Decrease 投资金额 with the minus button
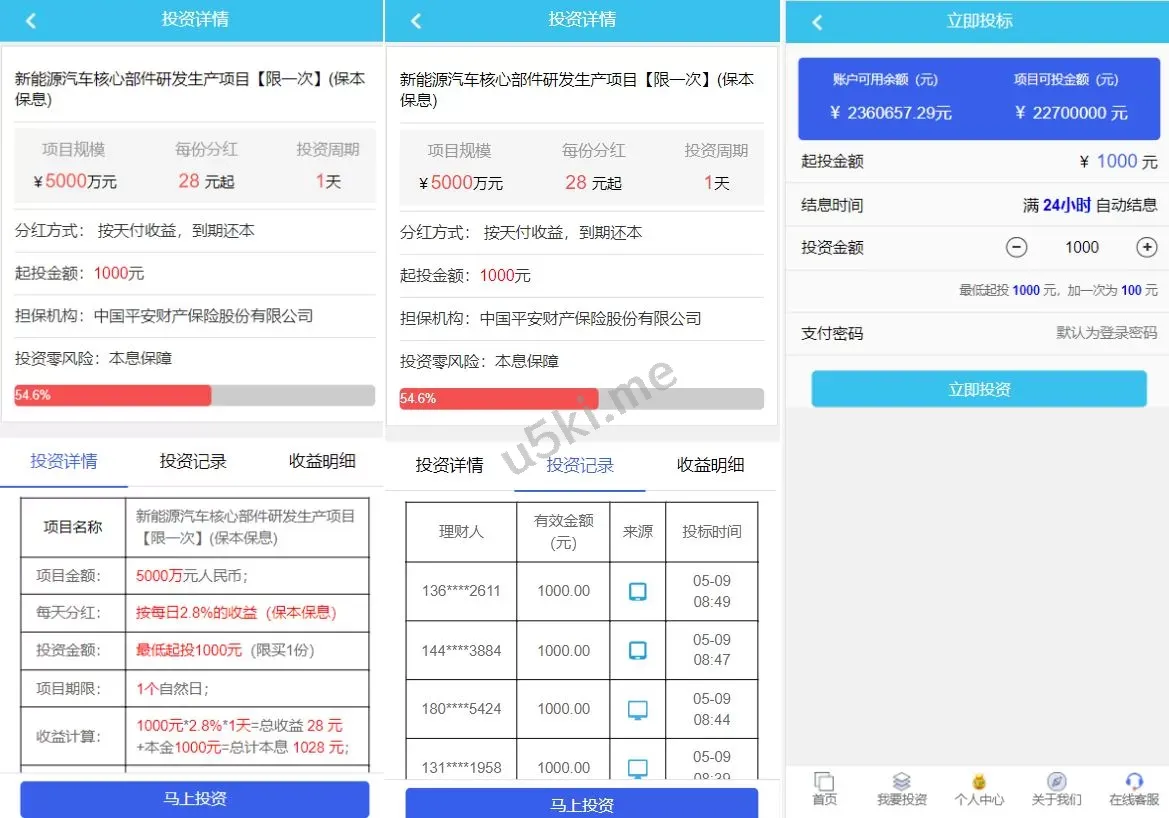This screenshot has width=1169, height=818. (1016, 247)
